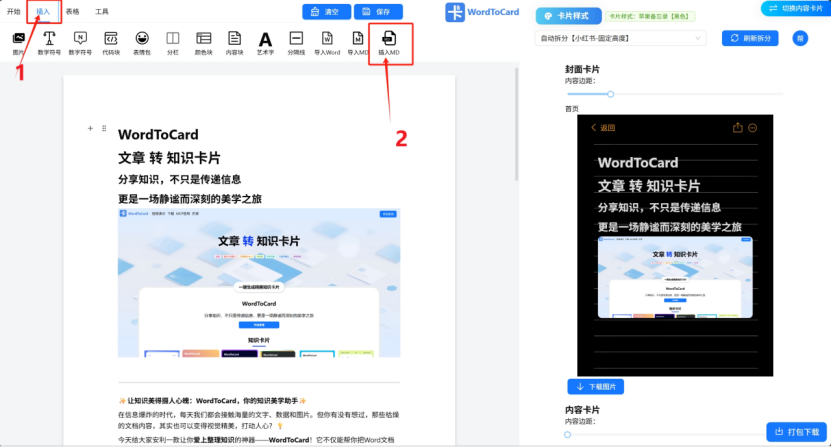Click the line 更是一场静谧而深刻的美学之旅
The image size is (832, 448).
[189, 199]
